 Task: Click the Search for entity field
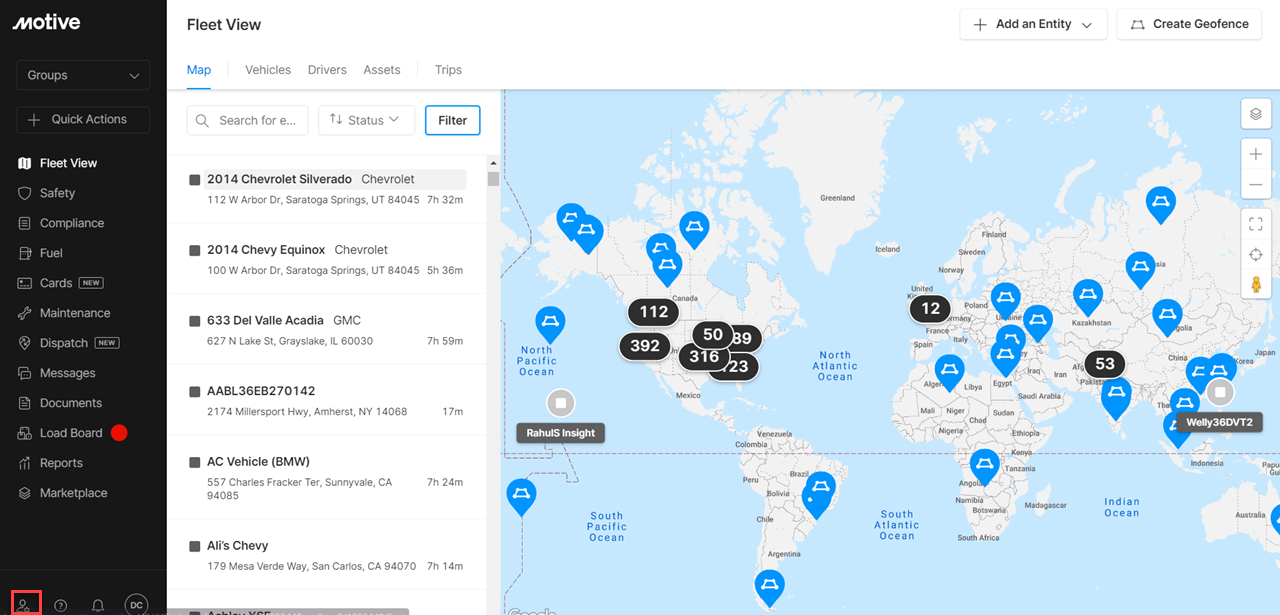point(247,120)
